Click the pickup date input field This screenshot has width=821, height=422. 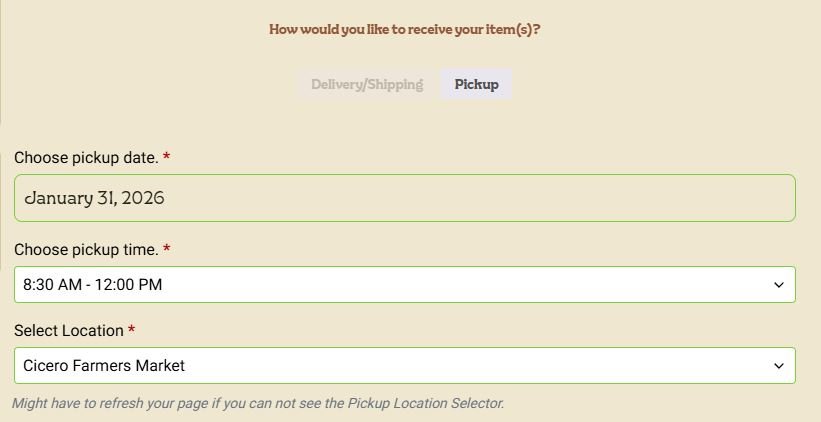click(x=404, y=198)
